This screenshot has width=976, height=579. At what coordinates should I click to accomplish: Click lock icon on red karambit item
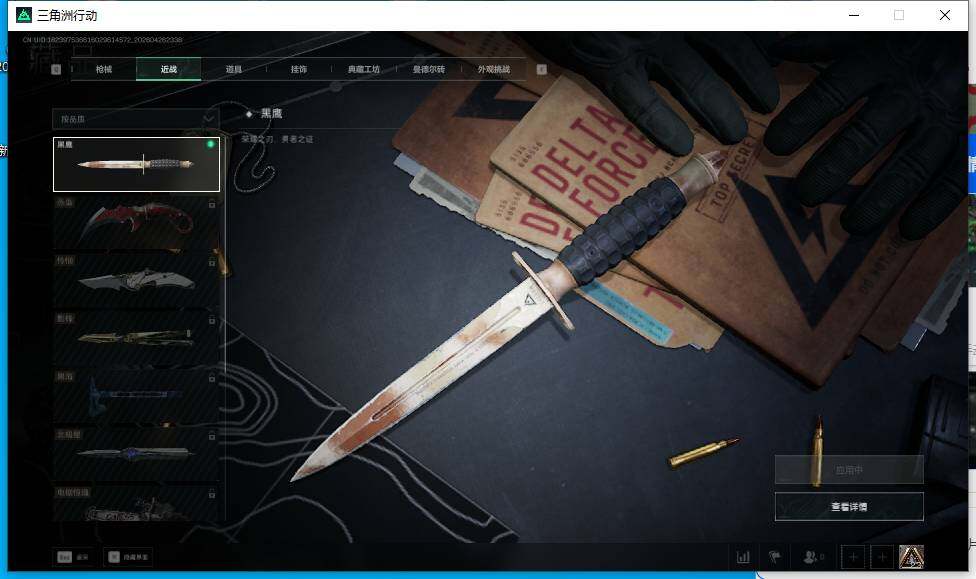click(x=212, y=204)
